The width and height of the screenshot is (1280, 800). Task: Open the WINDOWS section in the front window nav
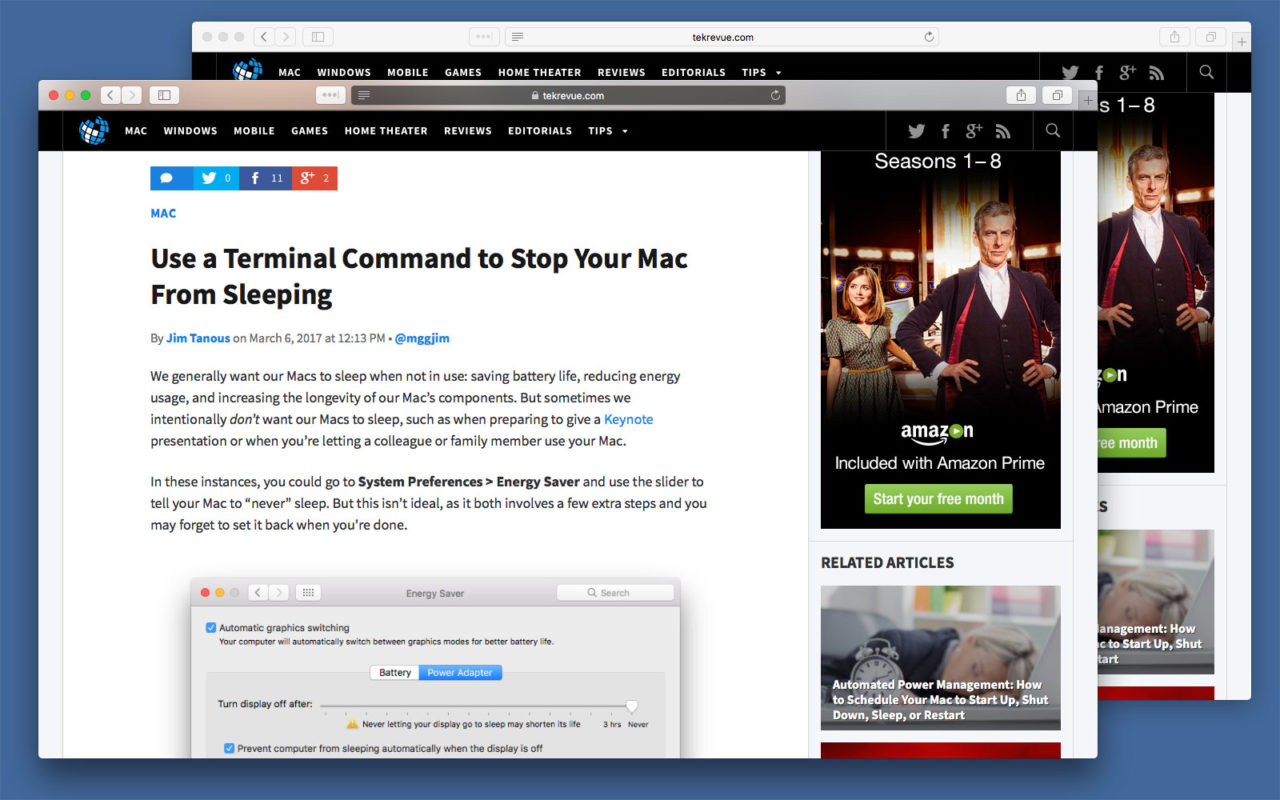191,131
